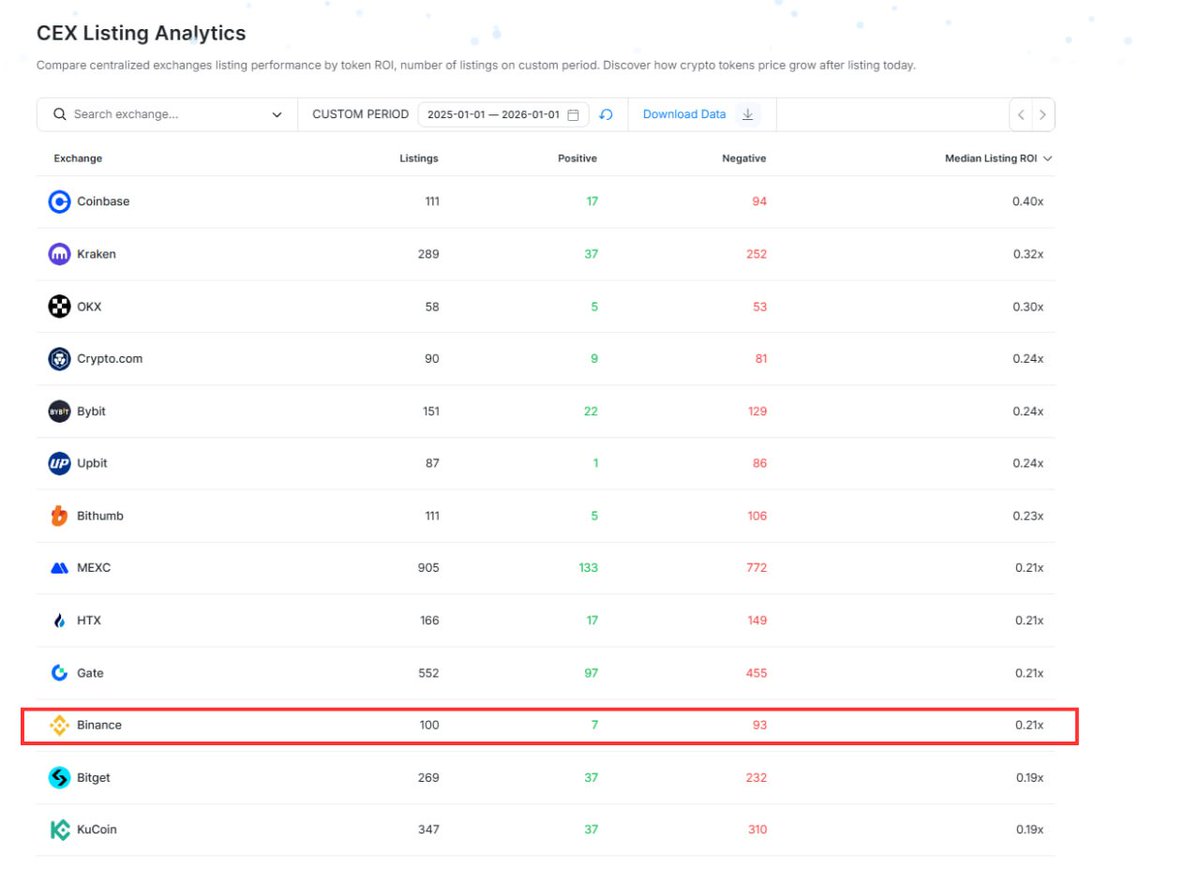The height and width of the screenshot is (869, 1200).
Task: Open the HTX exchange name link
Action: [89, 621]
